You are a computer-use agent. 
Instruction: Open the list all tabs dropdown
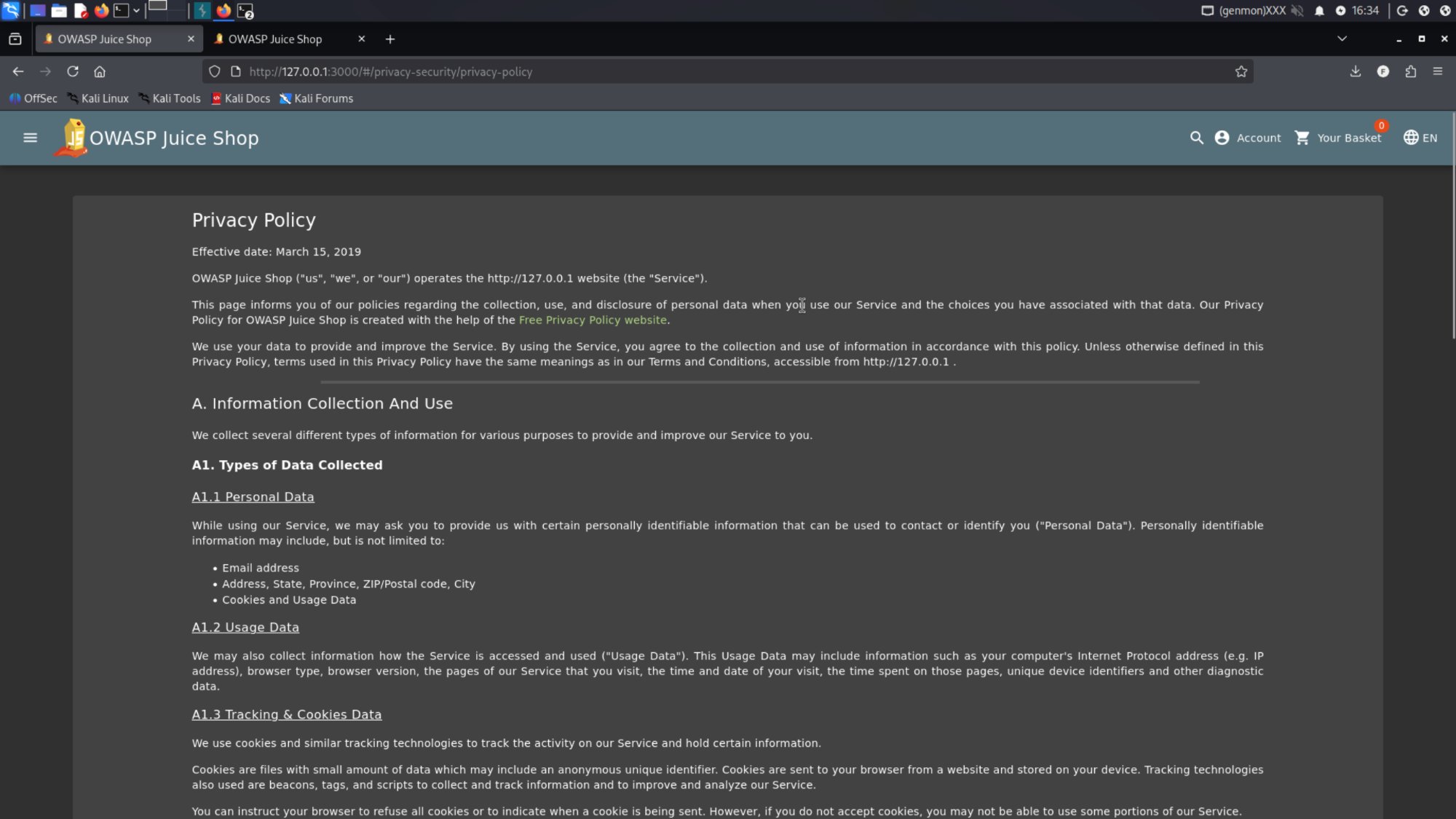pyautogui.click(x=1342, y=39)
